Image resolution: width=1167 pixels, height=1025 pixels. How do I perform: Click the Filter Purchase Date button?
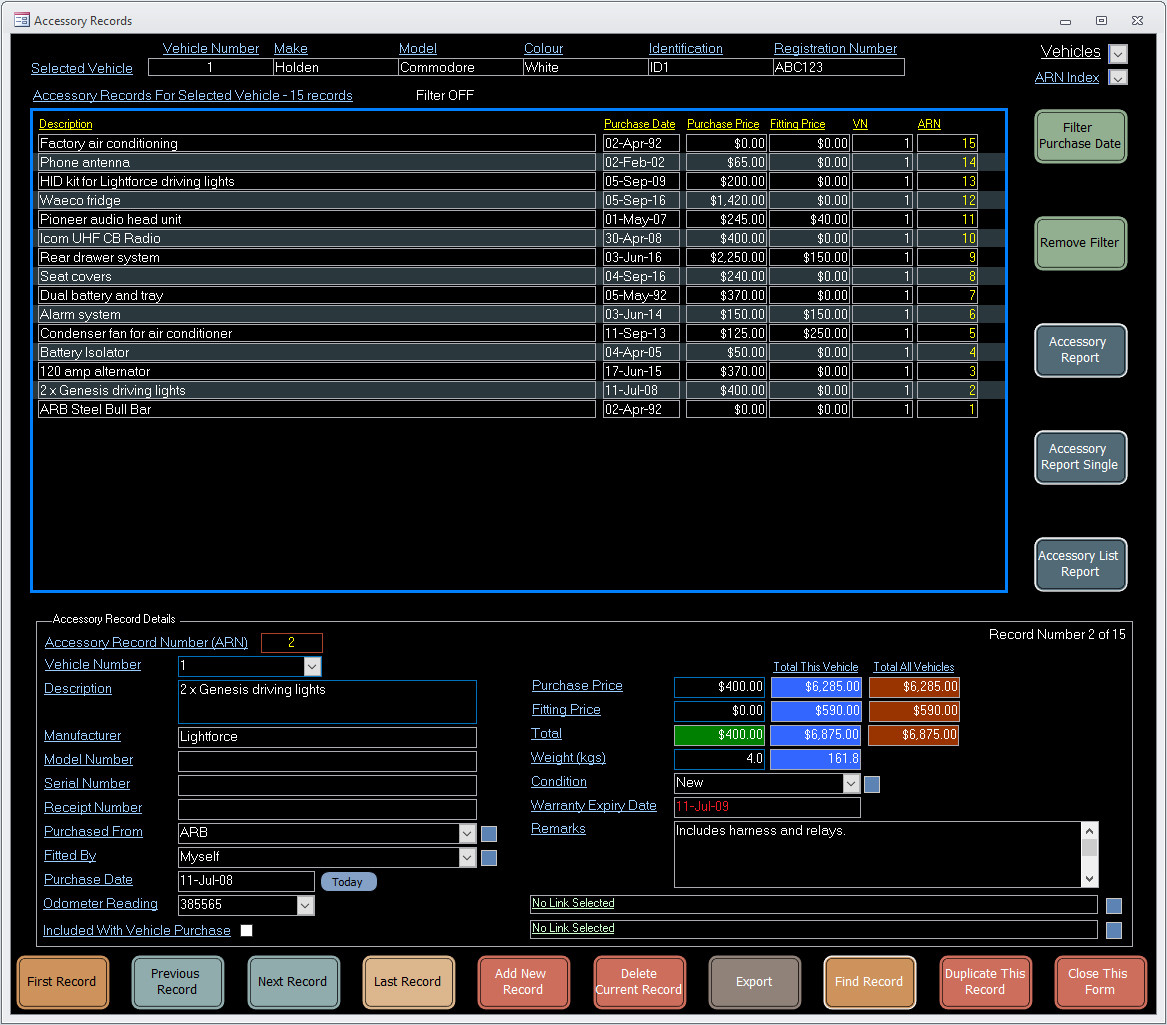click(1080, 136)
